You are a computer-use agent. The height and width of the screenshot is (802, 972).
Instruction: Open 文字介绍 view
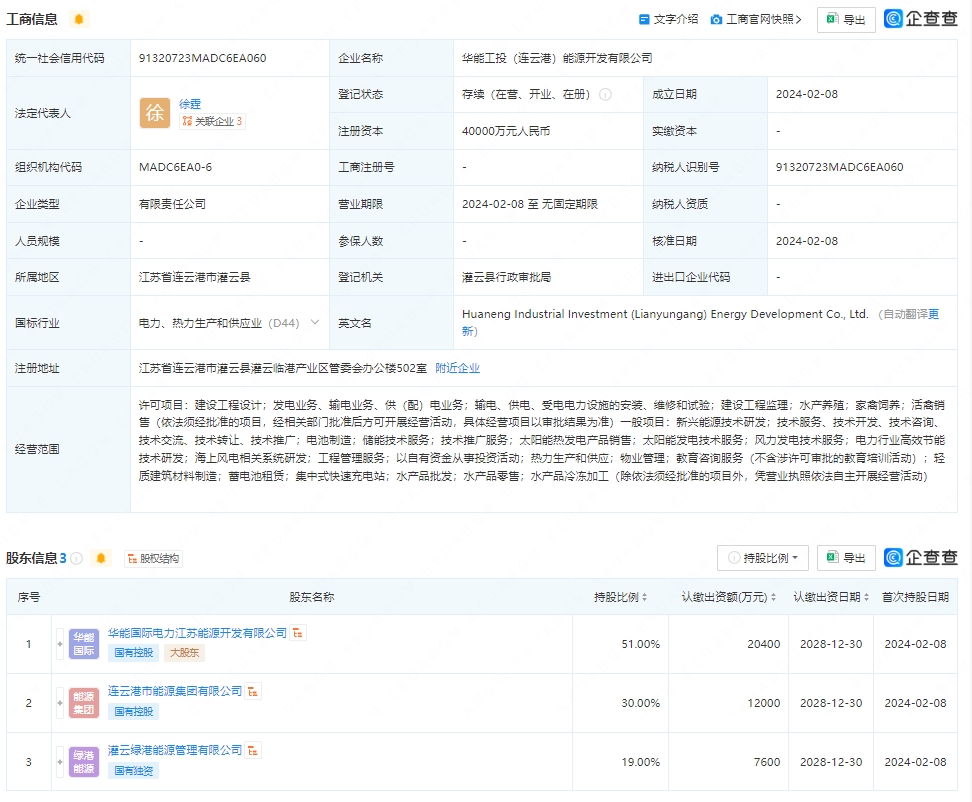tap(668, 19)
